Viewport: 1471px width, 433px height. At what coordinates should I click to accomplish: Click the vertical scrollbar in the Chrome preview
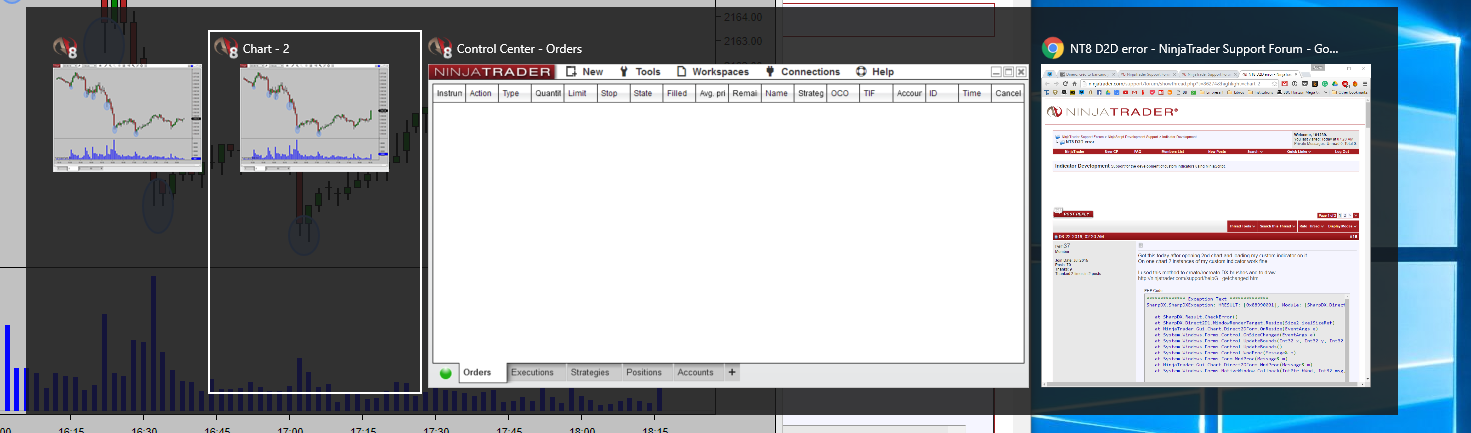click(1366, 240)
